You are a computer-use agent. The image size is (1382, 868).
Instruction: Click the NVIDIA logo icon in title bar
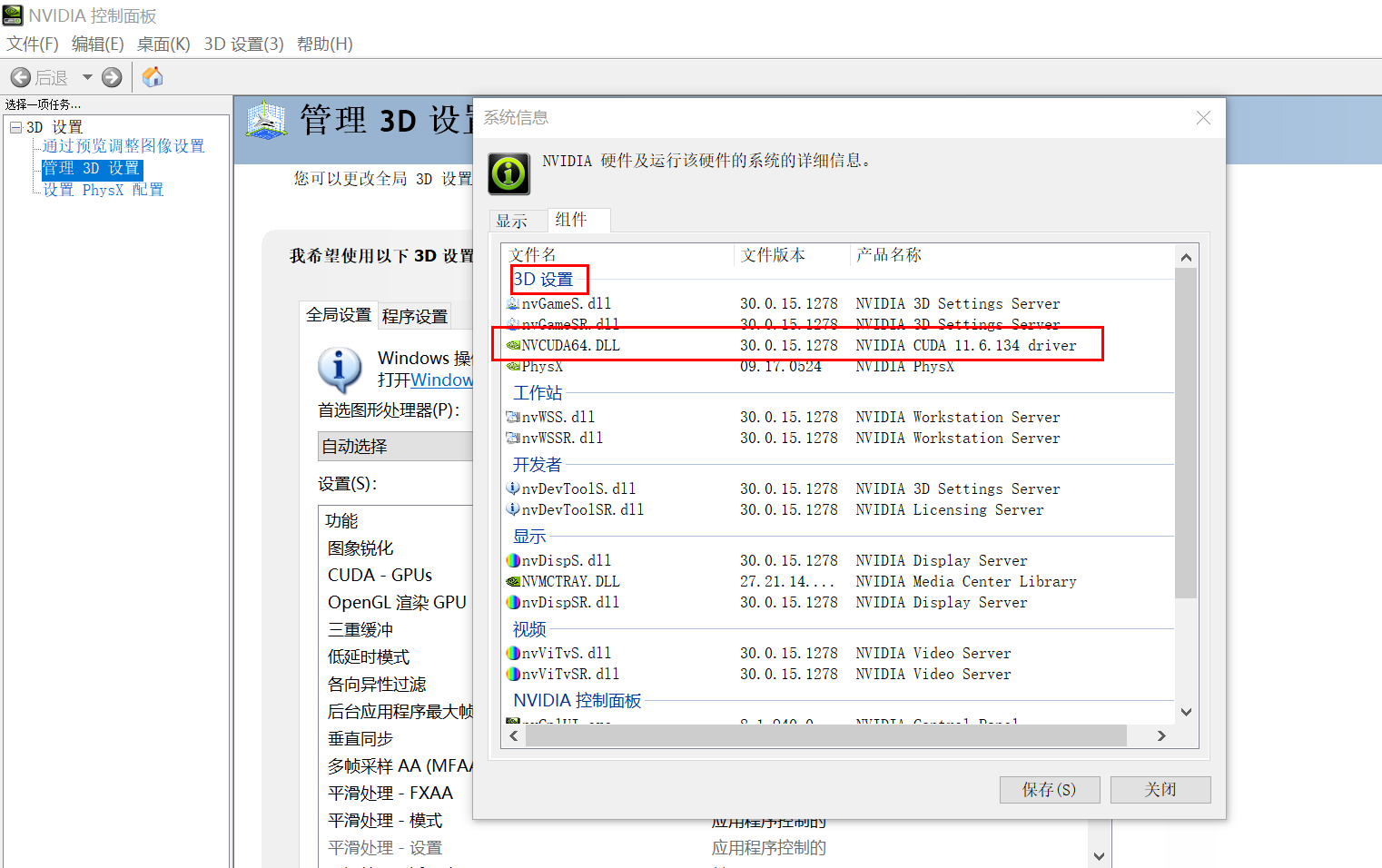pyautogui.click(x=13, y=15)
